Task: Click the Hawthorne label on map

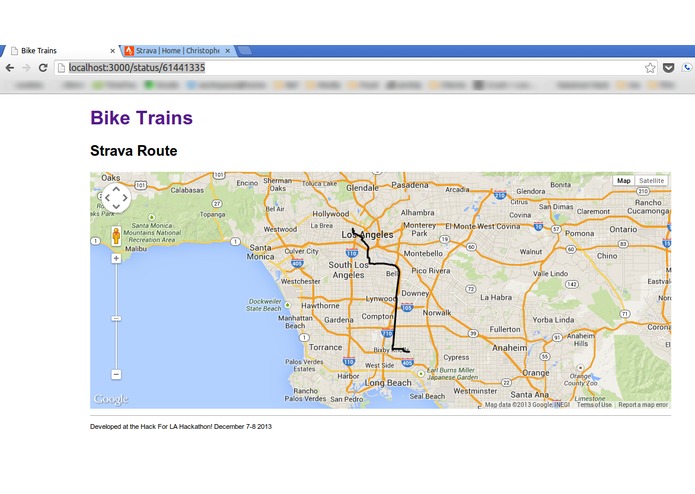Action: (320, 306)
